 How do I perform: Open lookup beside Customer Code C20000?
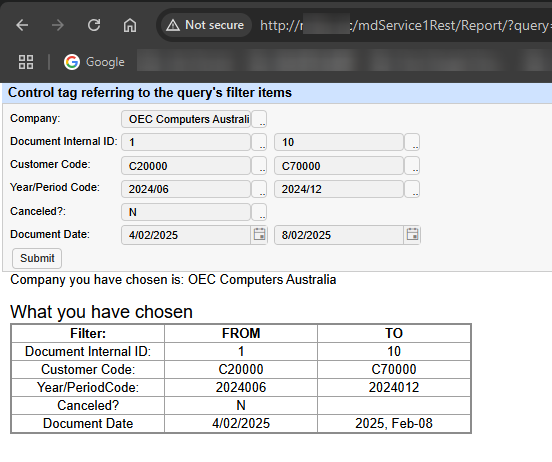pos(259,166)
